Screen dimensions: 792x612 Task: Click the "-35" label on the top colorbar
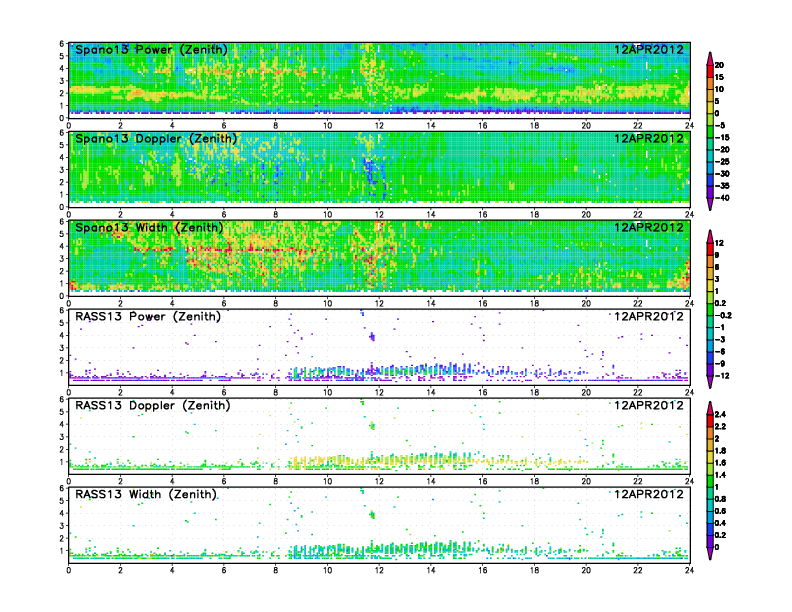[x=722, y=186]
